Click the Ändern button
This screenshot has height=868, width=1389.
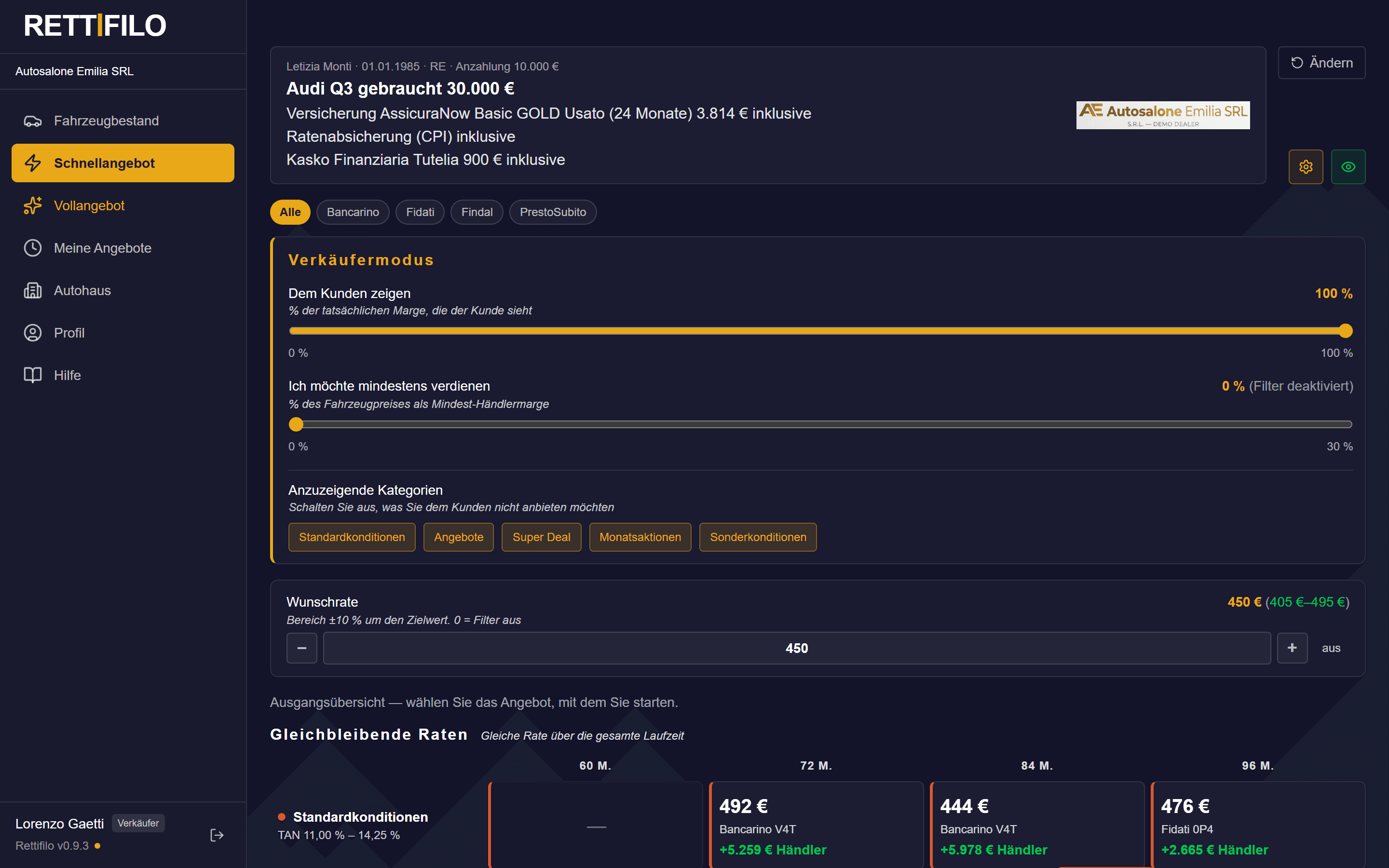(1321, 63)
